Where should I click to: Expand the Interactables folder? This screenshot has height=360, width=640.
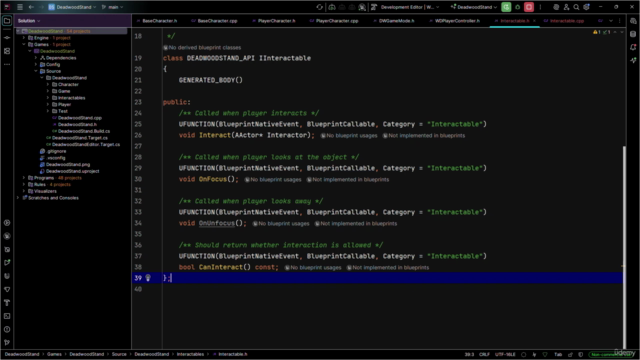48,98
